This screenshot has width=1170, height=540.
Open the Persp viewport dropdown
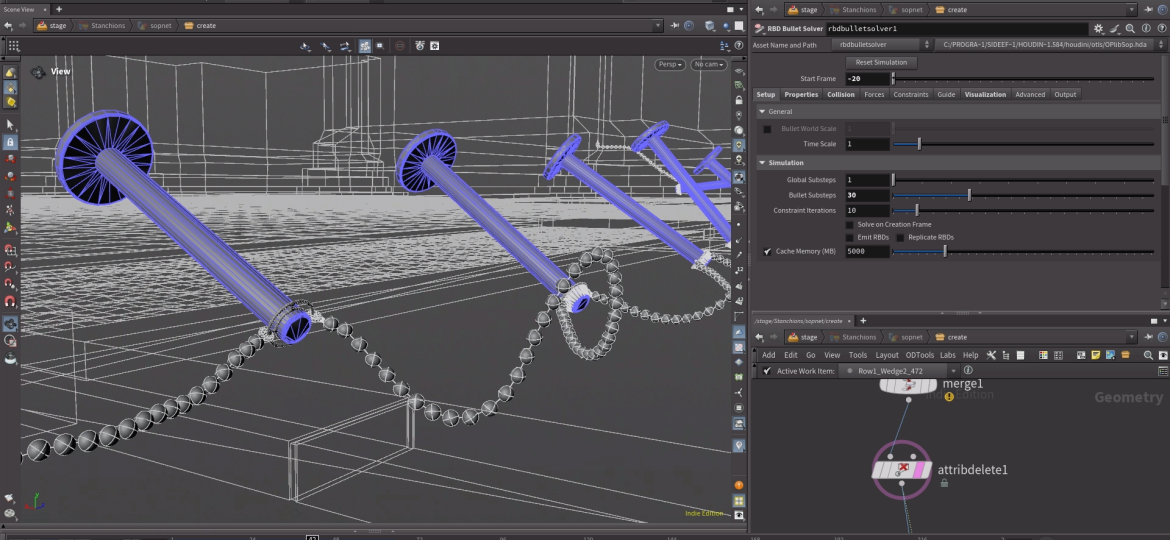(x=670, y=64)
